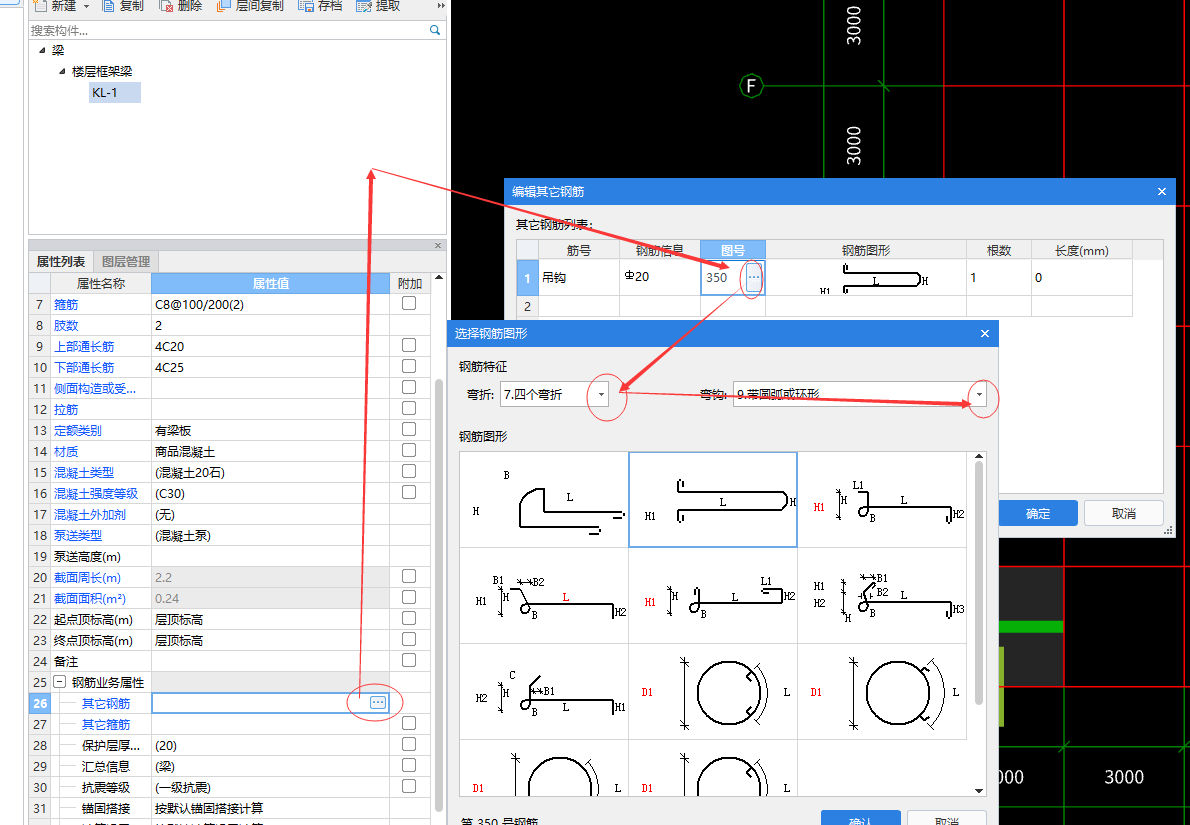Click the 其它箍筋 property link

tap(105, 724)
